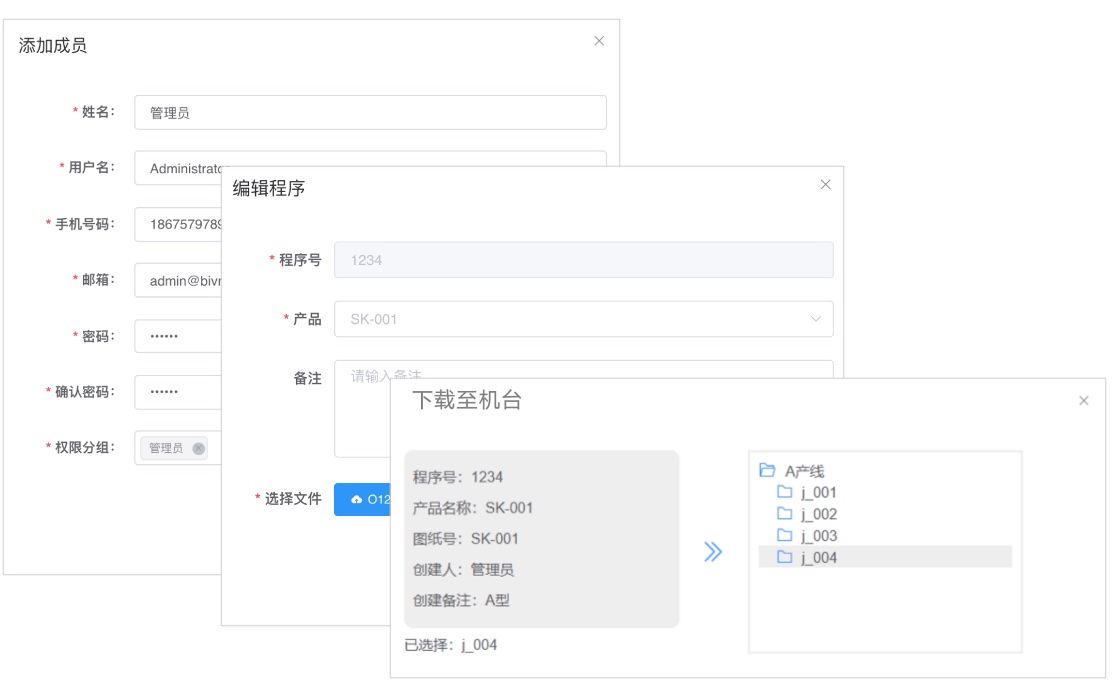
Task: Open the 产品 dropdown showing SK-001
Action: [x=583, y=319]
